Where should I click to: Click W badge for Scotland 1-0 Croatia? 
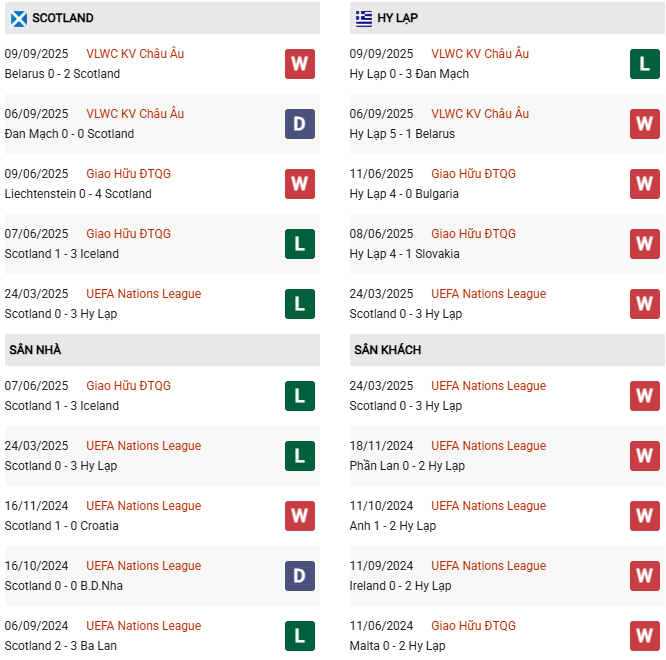tap(299, 516)
